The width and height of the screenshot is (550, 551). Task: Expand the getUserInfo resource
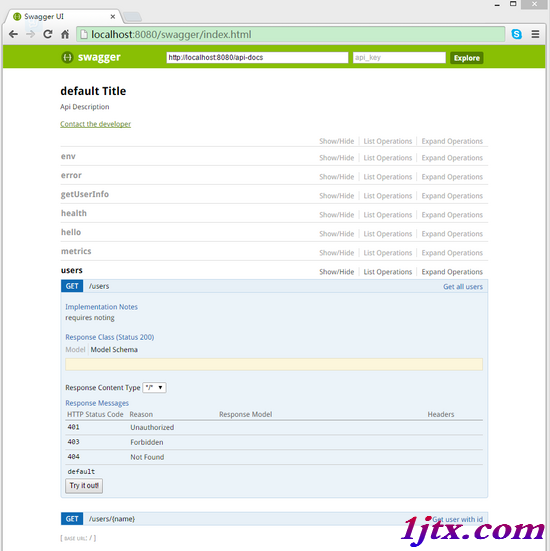pos(85,194)
